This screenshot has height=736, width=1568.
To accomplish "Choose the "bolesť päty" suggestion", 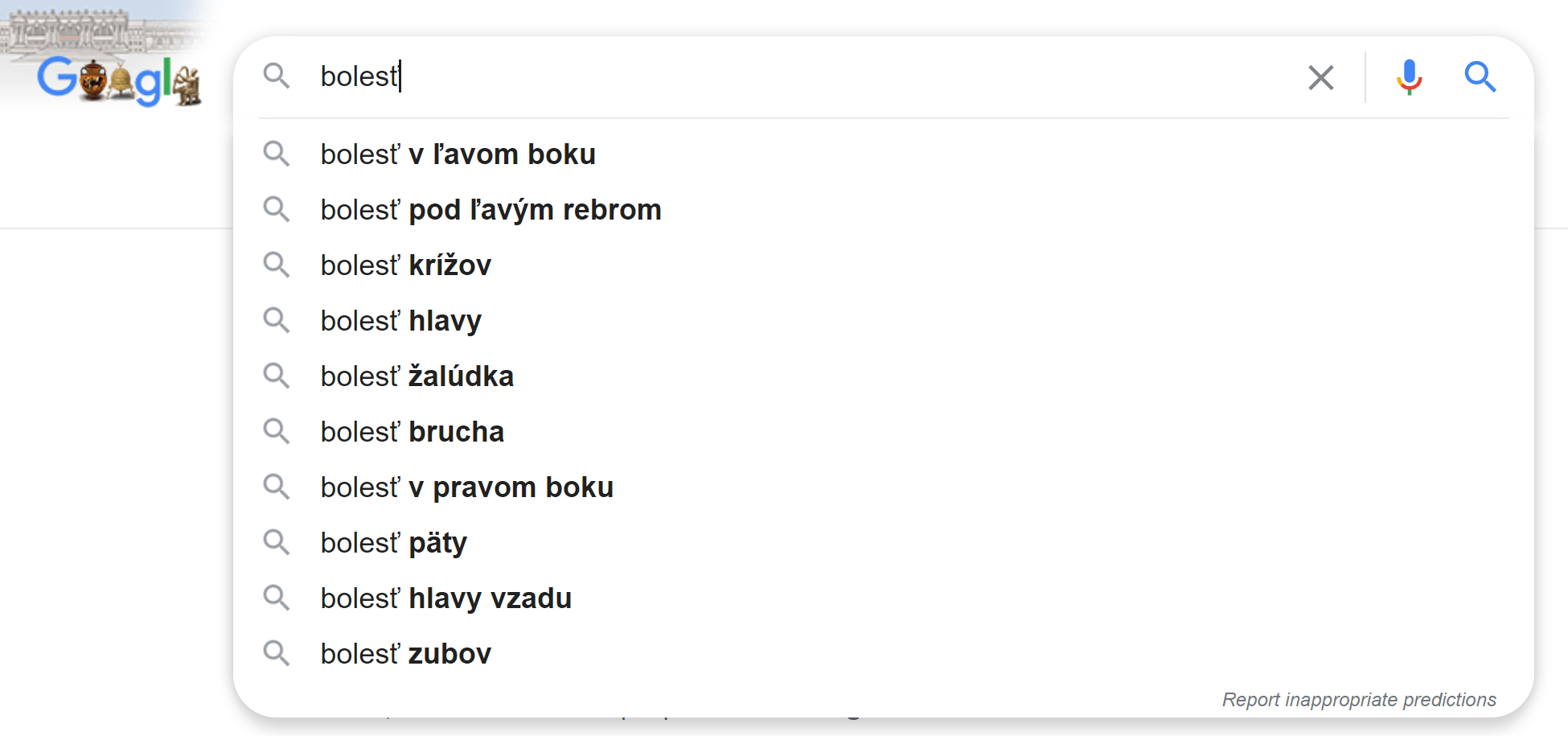I will click(393, 543).
